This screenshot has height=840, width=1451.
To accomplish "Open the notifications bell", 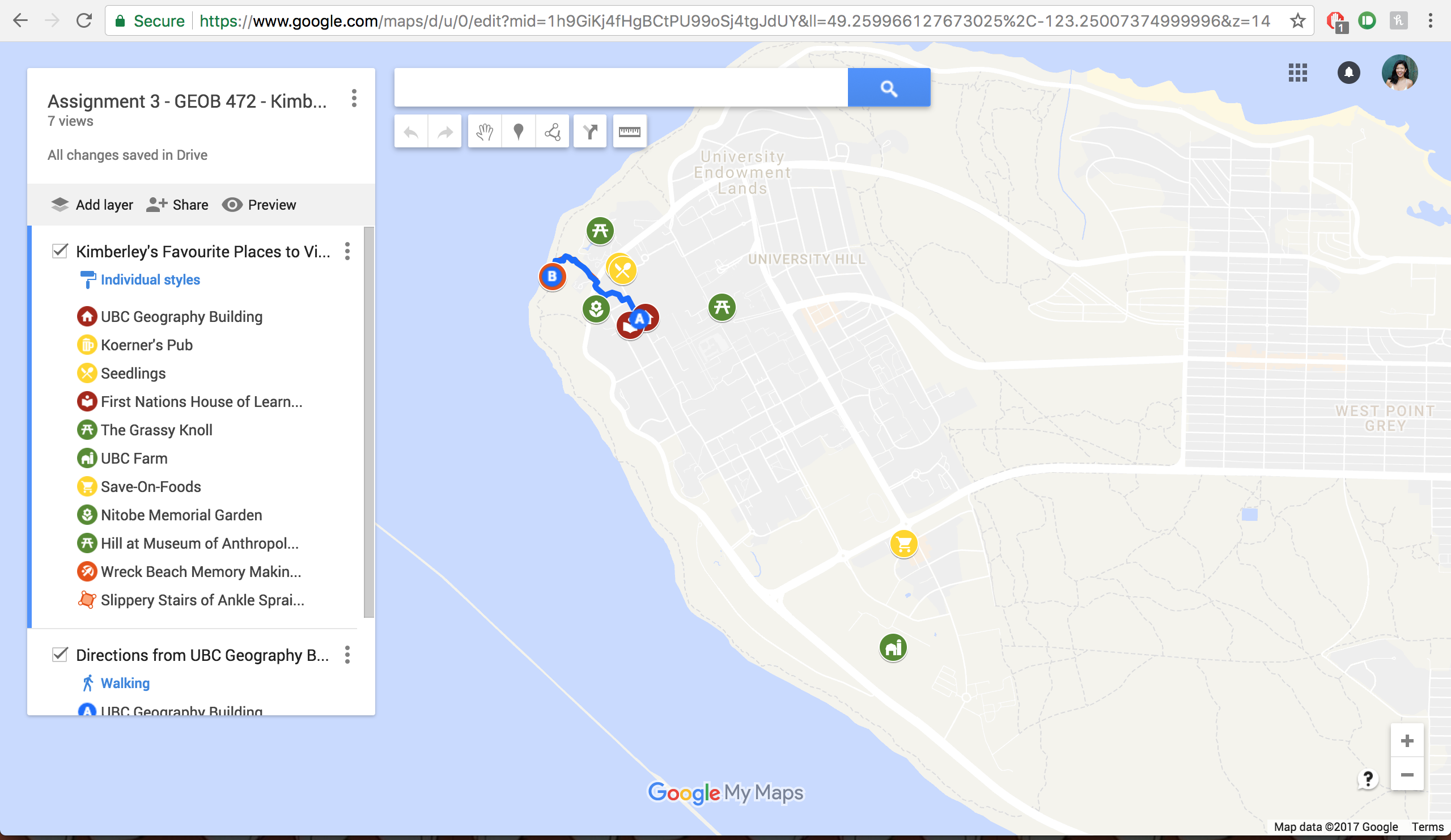I will coord(1348,73).
